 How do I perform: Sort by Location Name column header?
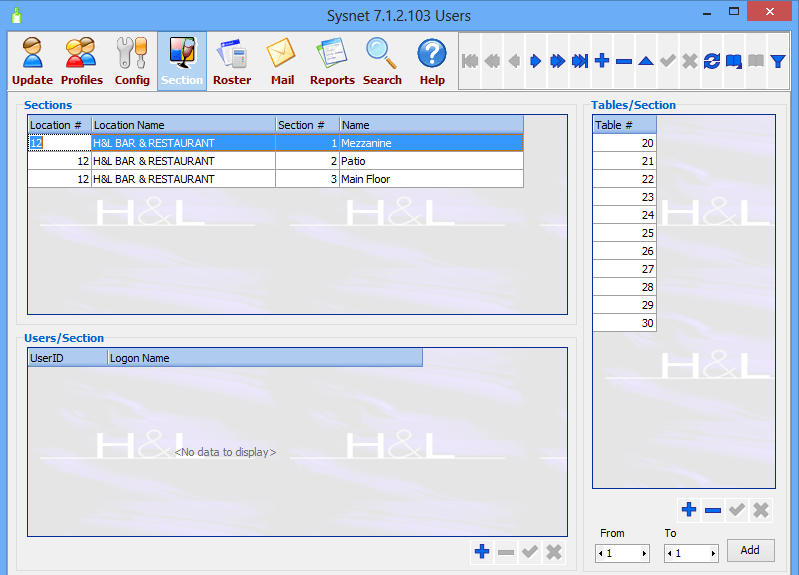tap(183, 125)
